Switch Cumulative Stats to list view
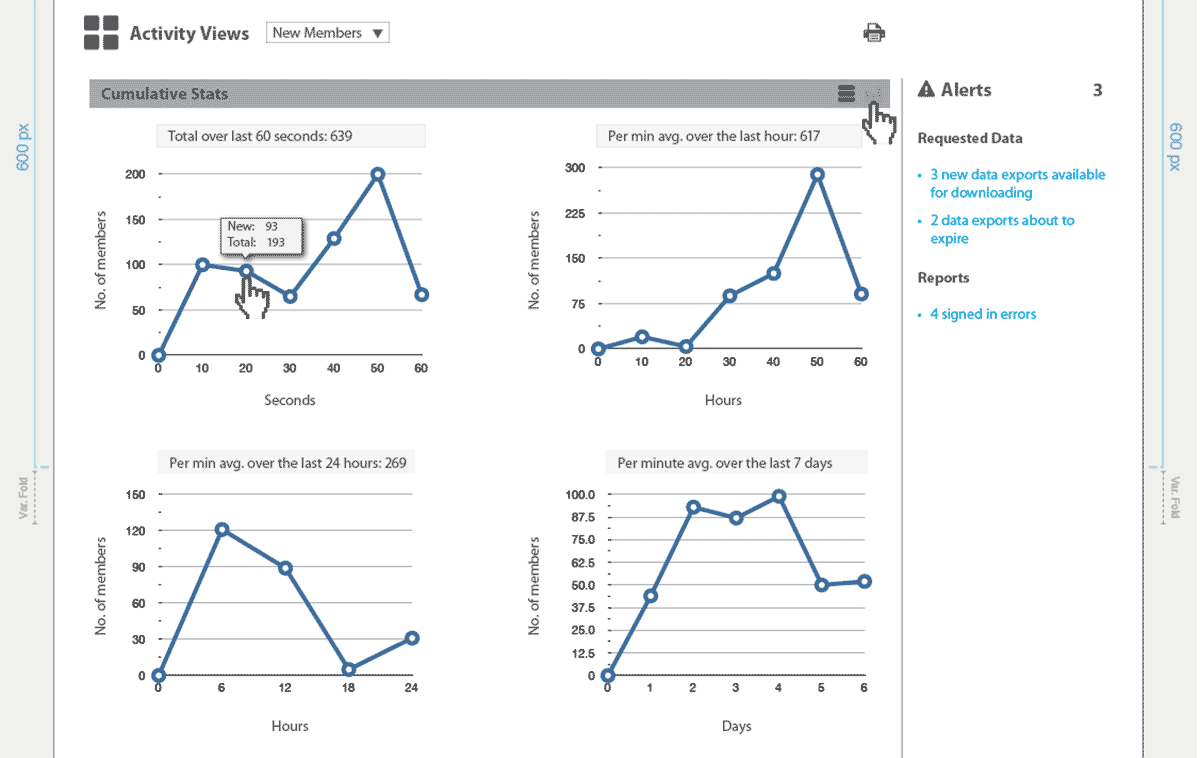This screenshot has height=758, width=1200. (x=846, y=94)
